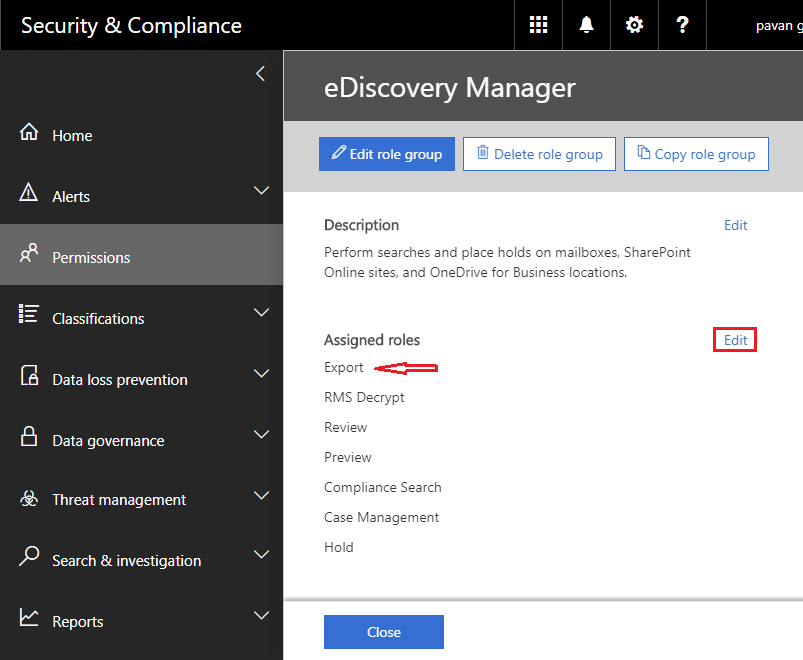Image resolution: width=803 pixels, height=660 pixels.
Task: Expand the Threat management chevron
Action: (x=261, y=496)
